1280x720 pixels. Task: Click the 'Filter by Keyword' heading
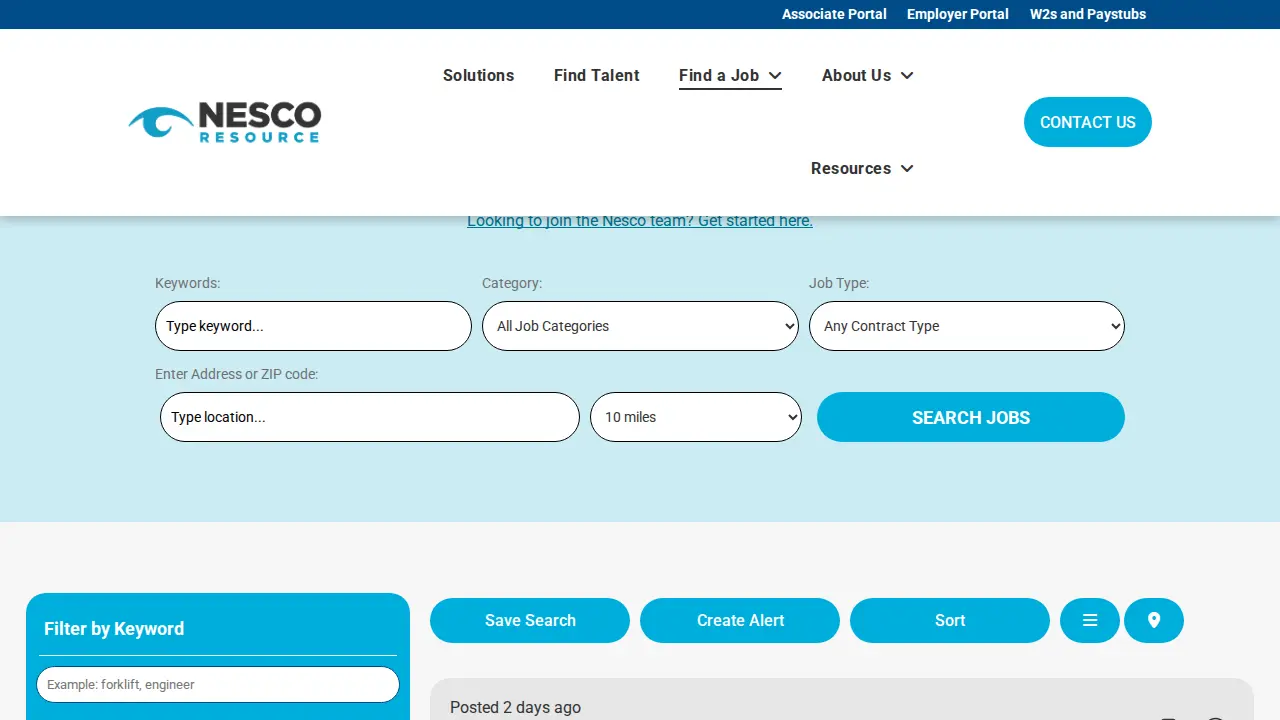pyautogui.click(x=114, y=629)
